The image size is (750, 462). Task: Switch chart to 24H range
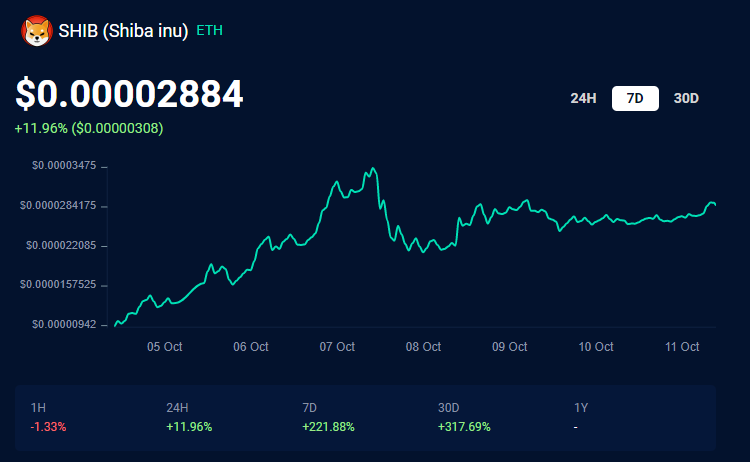point(583,99)
